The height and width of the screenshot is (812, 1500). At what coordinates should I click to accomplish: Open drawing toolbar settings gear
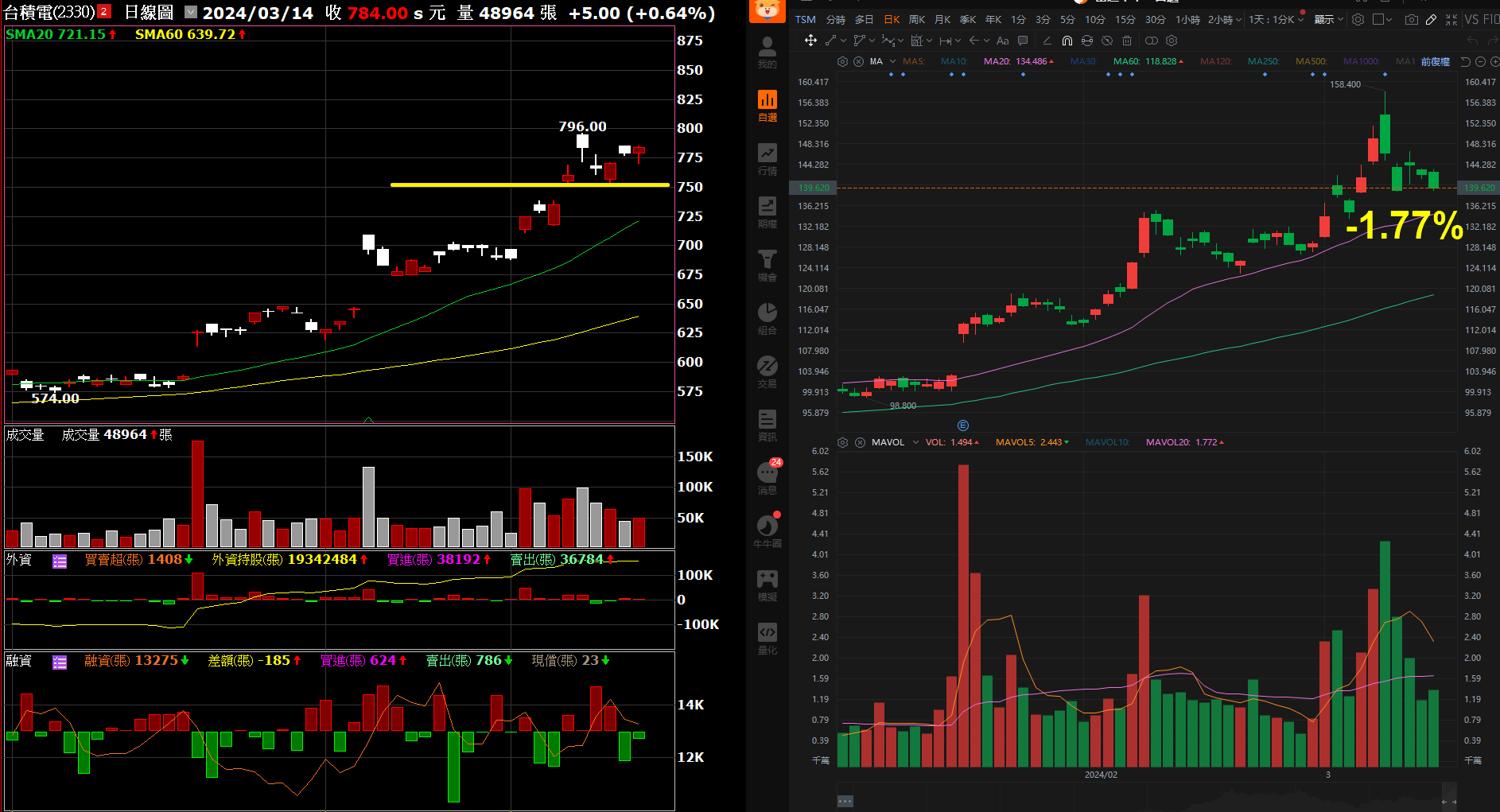pyautogui.click(x=1172, y=41)
